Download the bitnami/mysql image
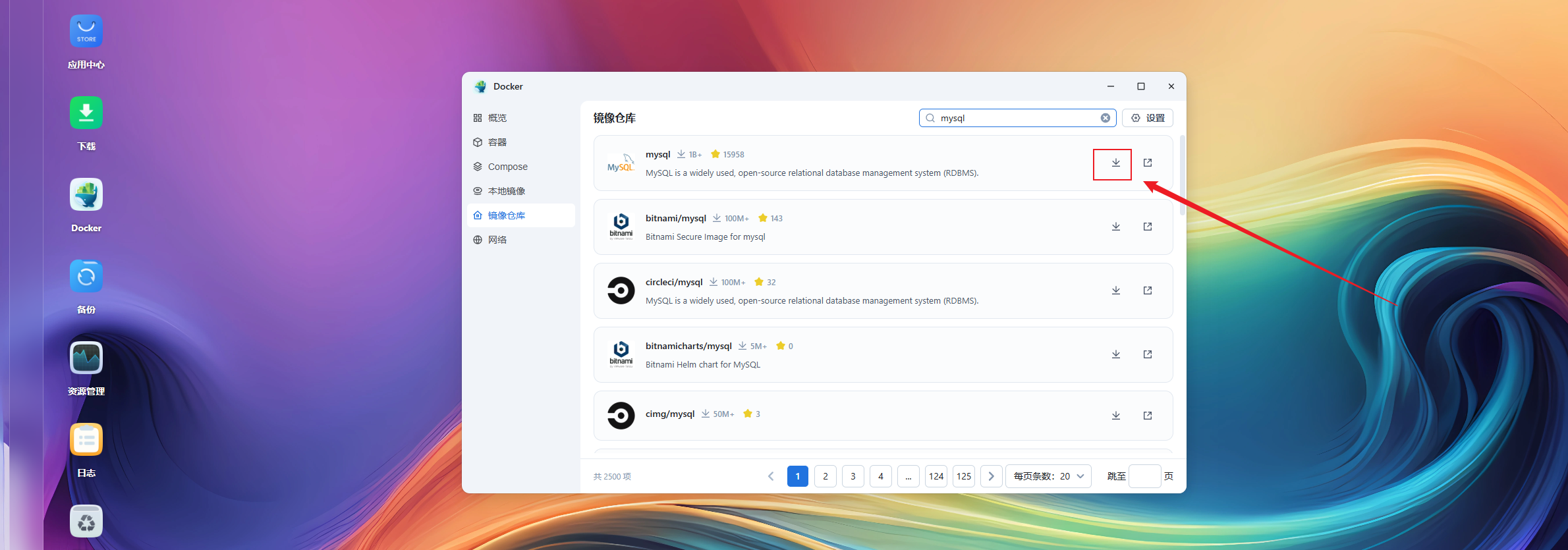The image size is (1568, 550). (x=1116, y=227)
